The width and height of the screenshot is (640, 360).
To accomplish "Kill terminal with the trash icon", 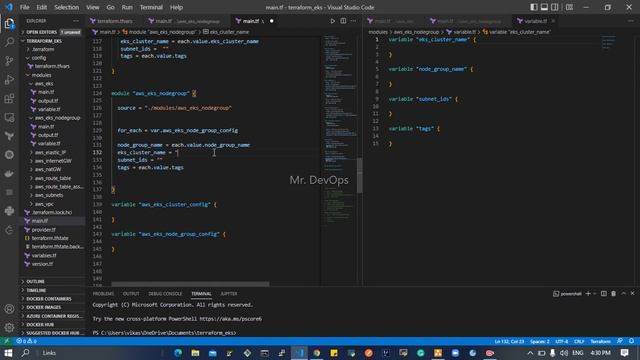I will (x=613, y=293).
